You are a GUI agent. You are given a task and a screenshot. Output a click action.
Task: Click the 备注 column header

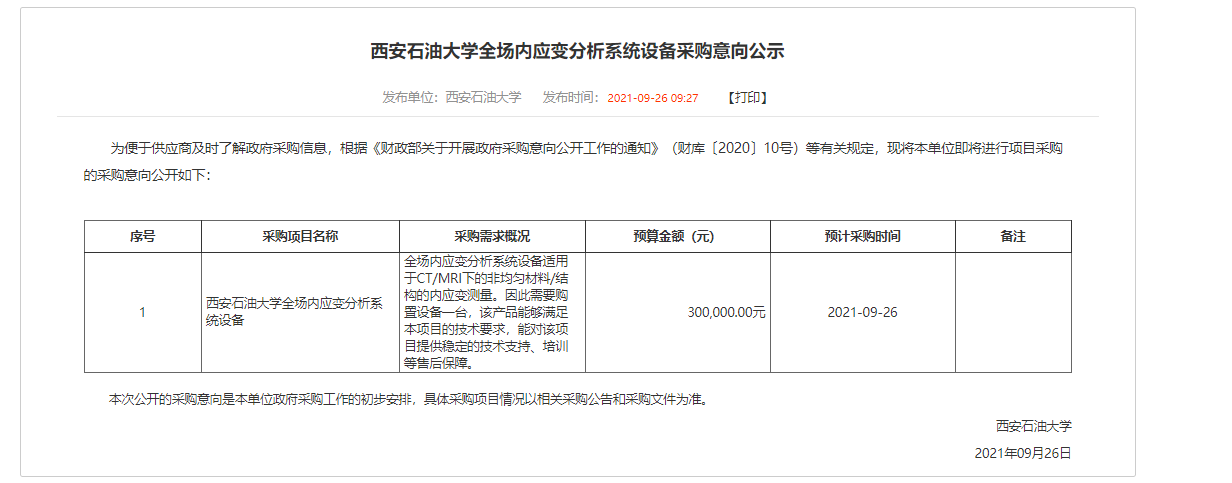pyautogui.click(x=1013, y=236)
